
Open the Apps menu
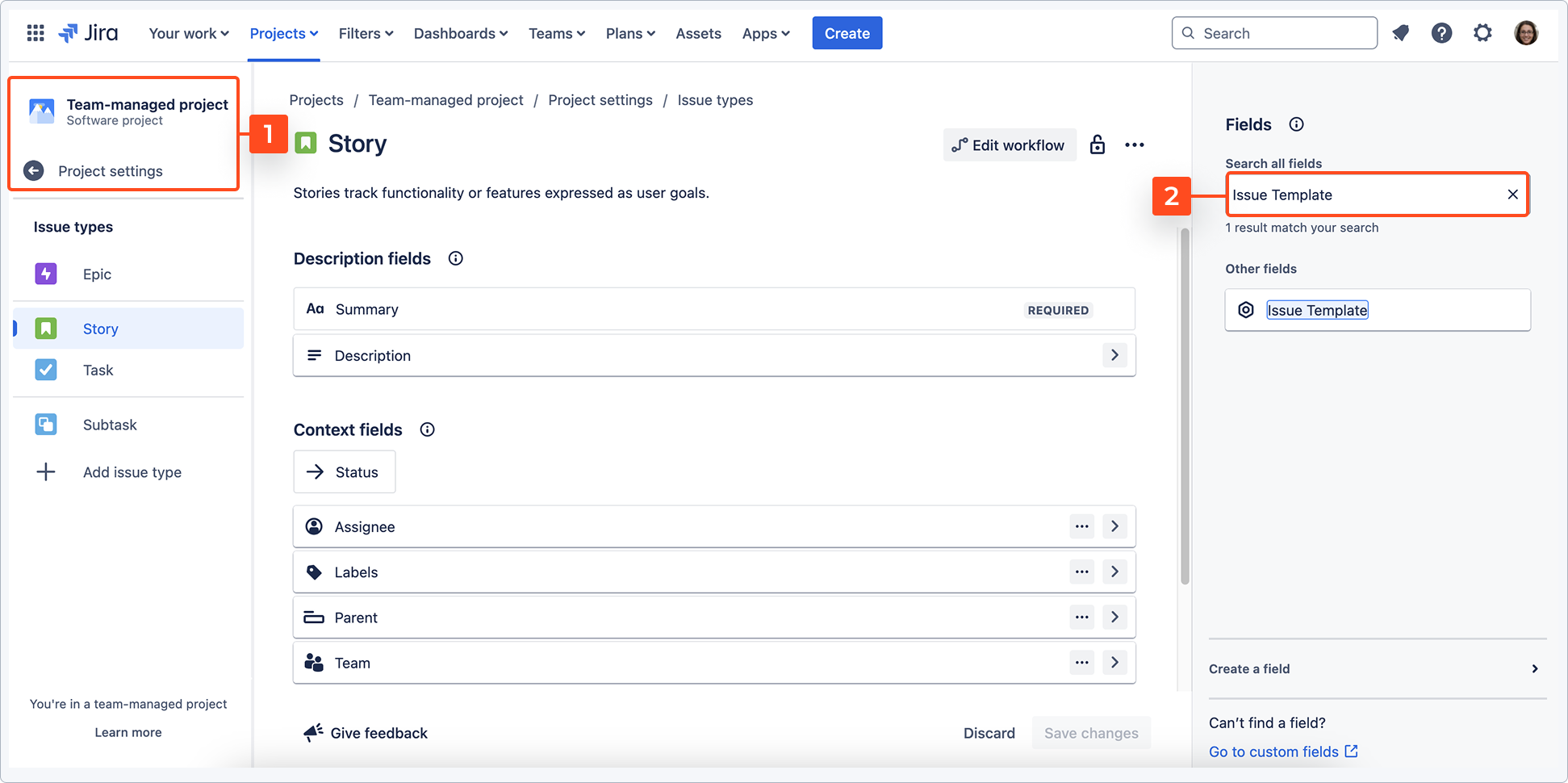point(766,33)
